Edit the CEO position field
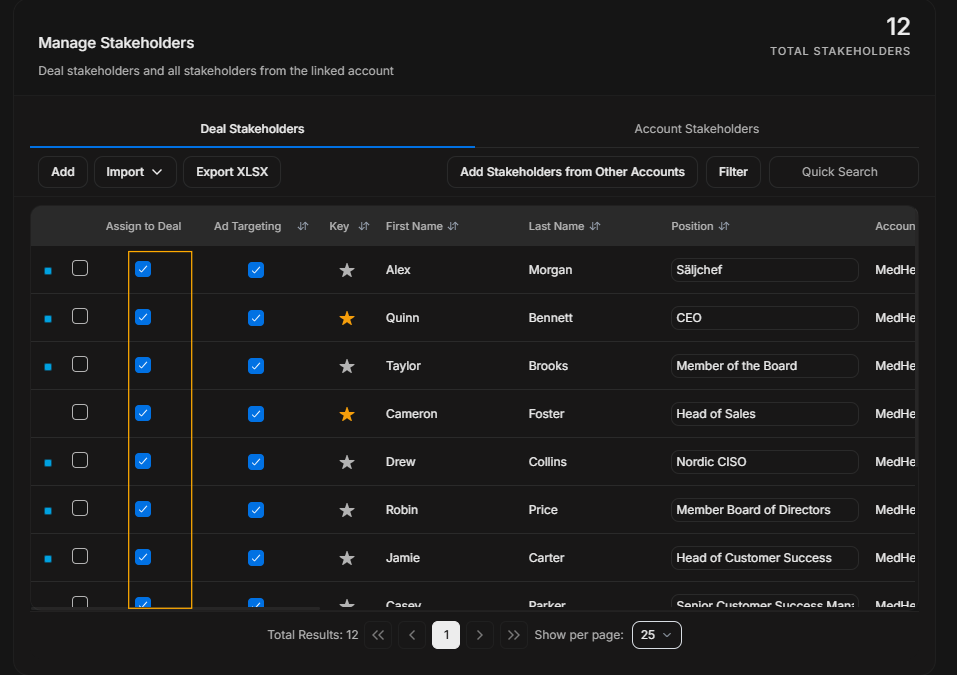Viewport: 957px width, 675px height. (x=765, y=318)
